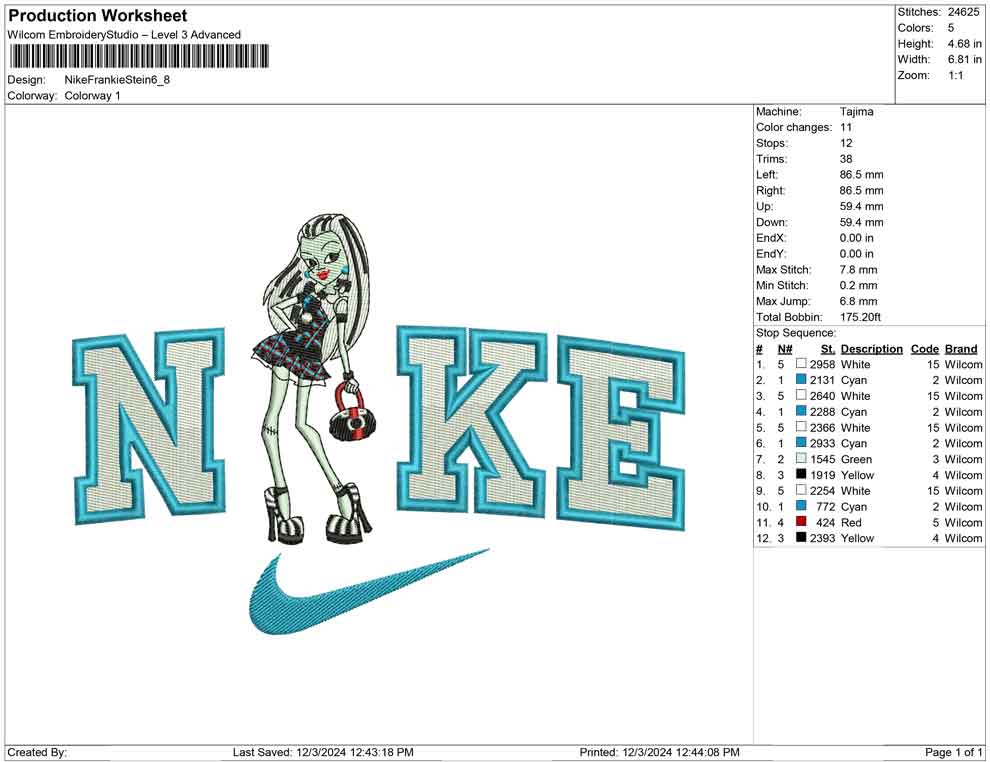Click the Left value 86.5 mm
This screenshot has height=762, width=990.
point(861,174)
